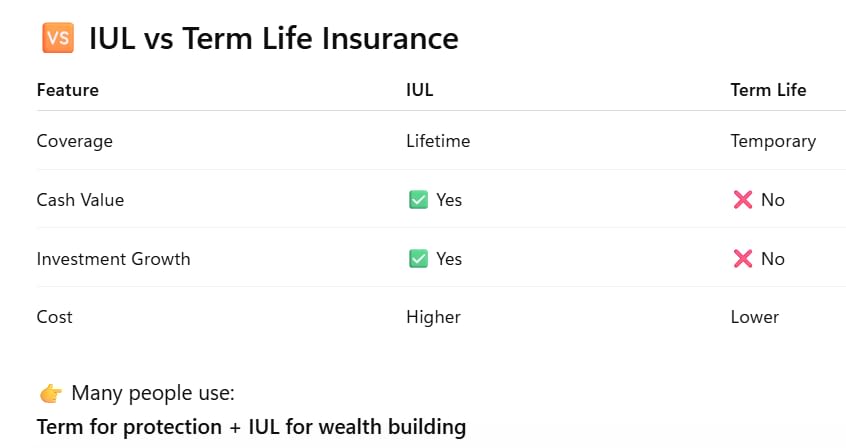Select the Coverage row label
The height and width of the screenshot is (448, 846).
pos(74,141)
